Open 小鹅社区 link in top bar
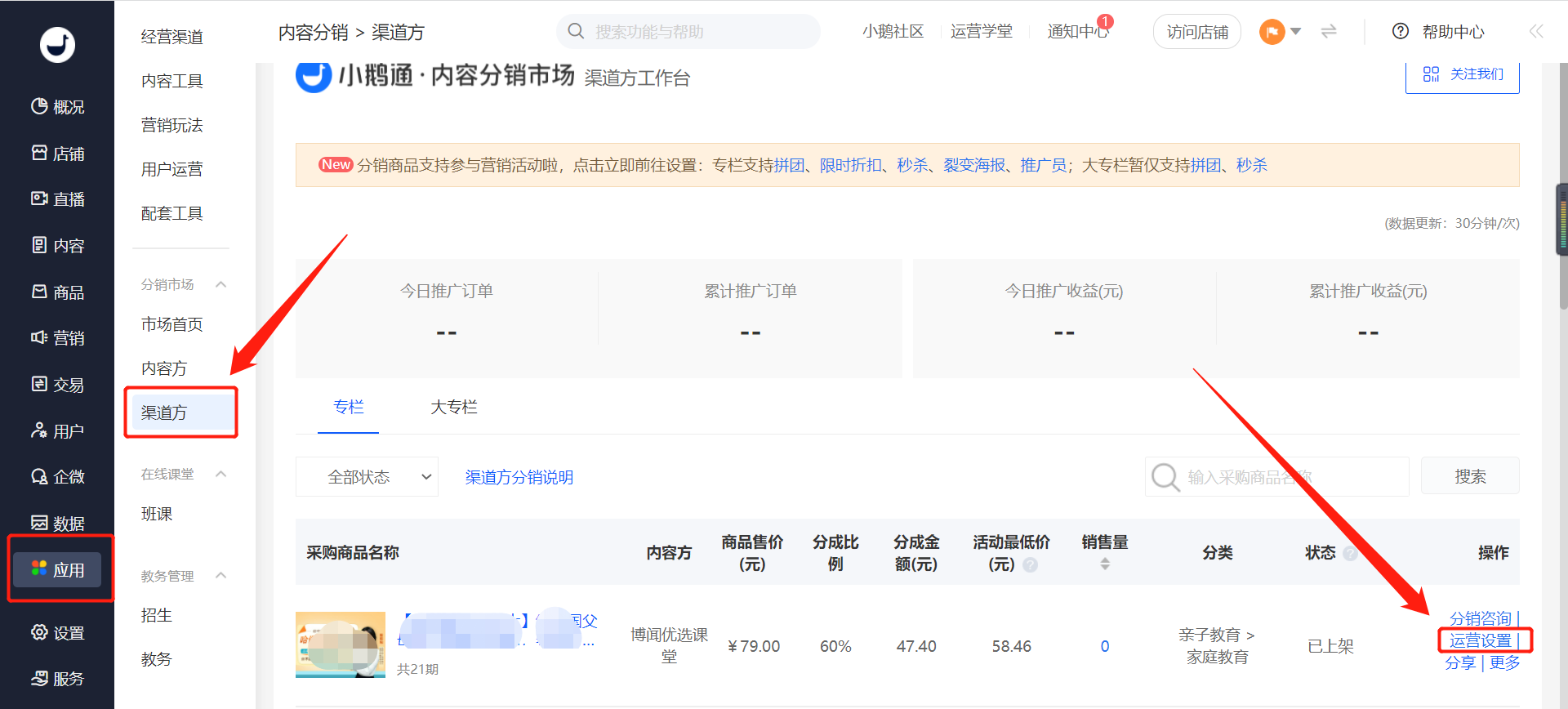 [893, 31]
